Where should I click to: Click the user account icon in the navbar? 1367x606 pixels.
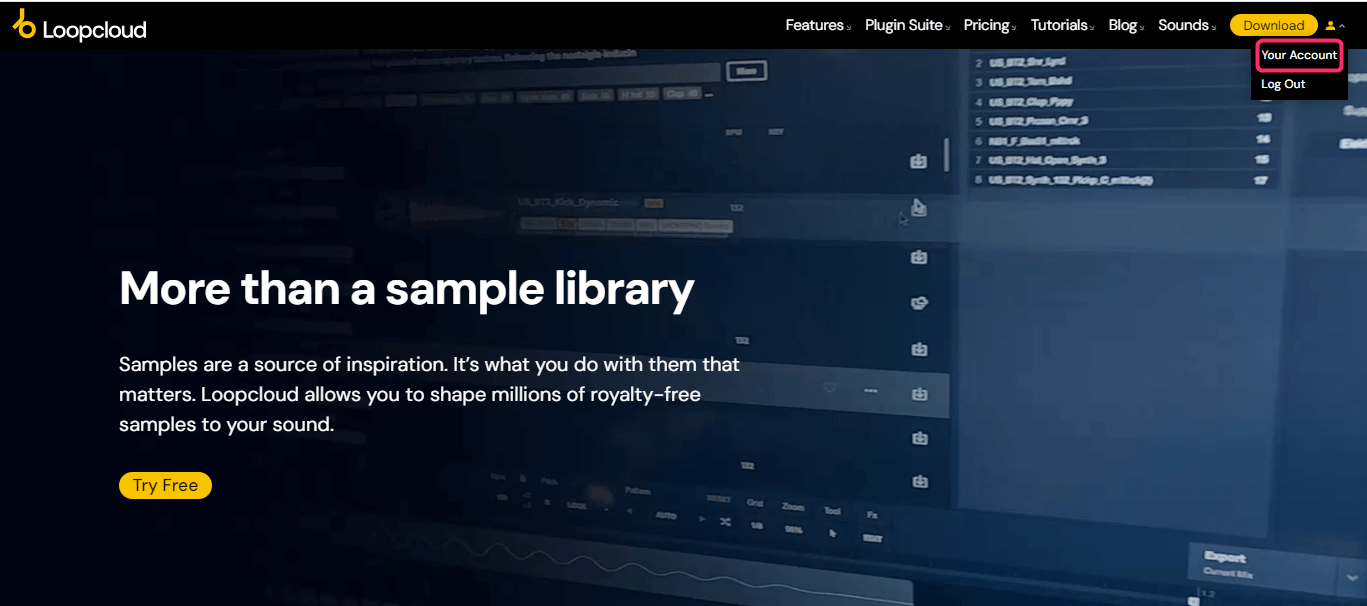point(1330,25)
